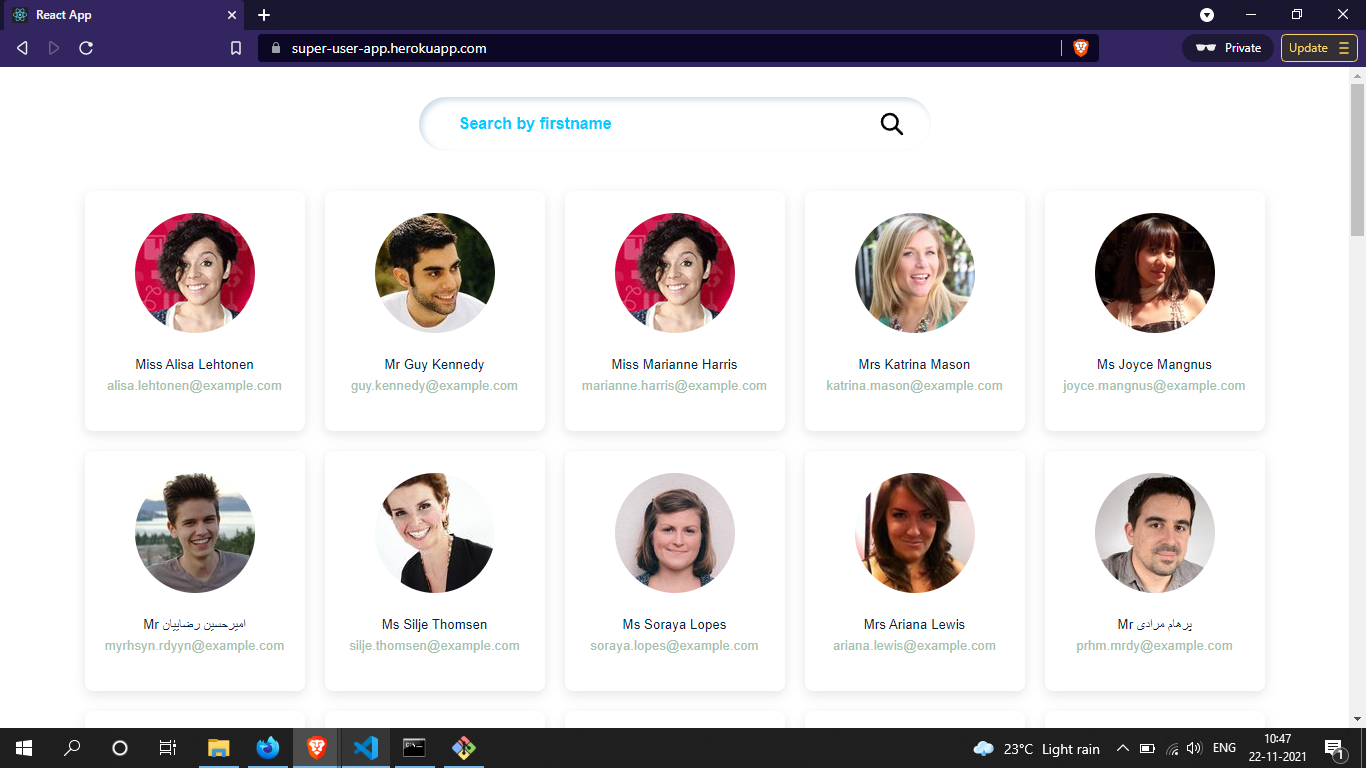Screen dimensions: 1366x768
Task: Open the Brave Shields lion icon
Action: click(x=1080, y=48)
